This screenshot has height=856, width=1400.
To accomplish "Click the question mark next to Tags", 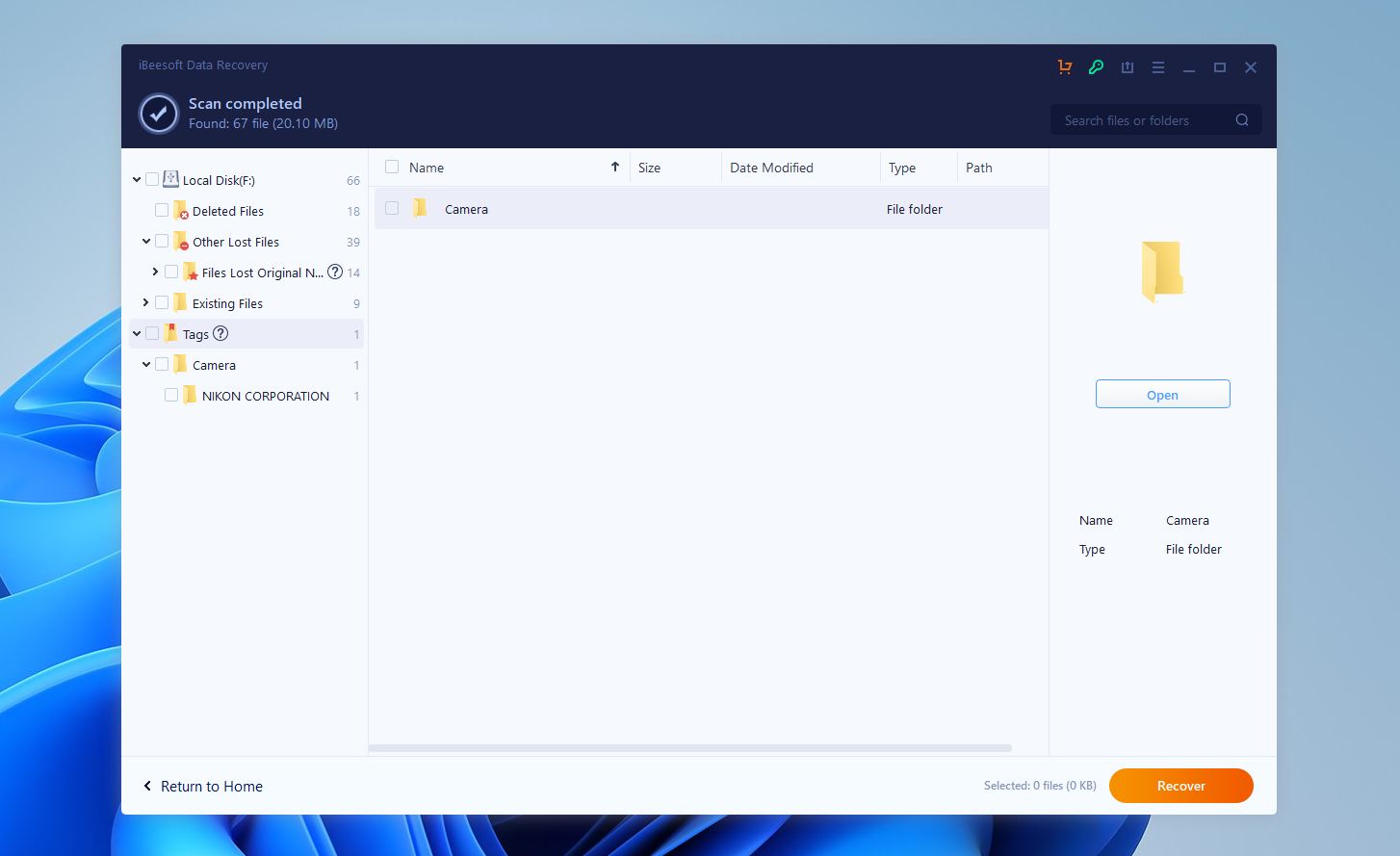I will pyautogui.click(x=220, y=333).
